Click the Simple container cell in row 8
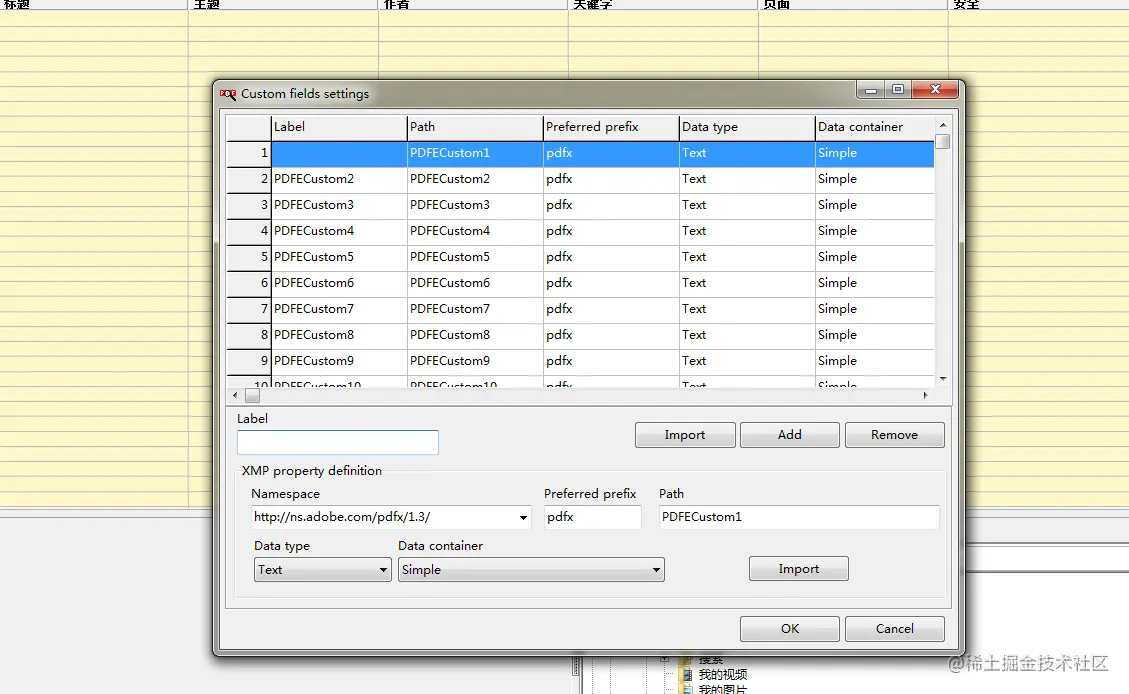Image resolution: width=1129 pixels, height=694 pixels. (x=875, y=335)
